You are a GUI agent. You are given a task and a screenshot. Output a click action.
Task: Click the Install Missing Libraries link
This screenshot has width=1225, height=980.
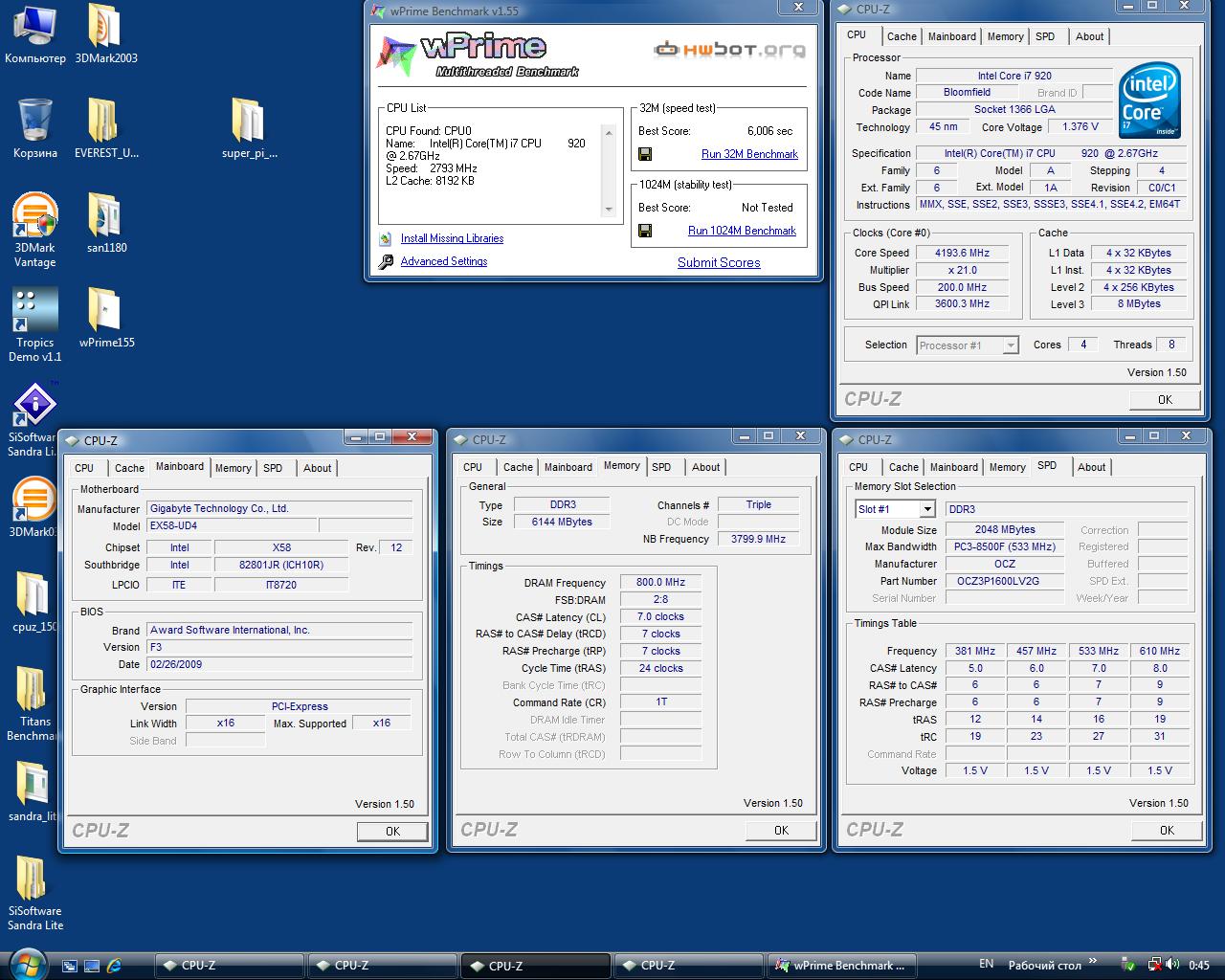[452, 238]
